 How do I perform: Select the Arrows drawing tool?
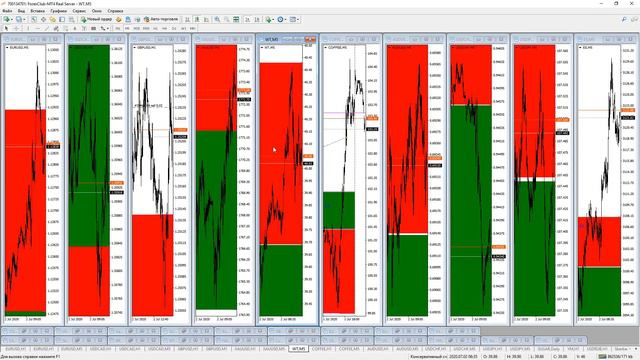102,28
